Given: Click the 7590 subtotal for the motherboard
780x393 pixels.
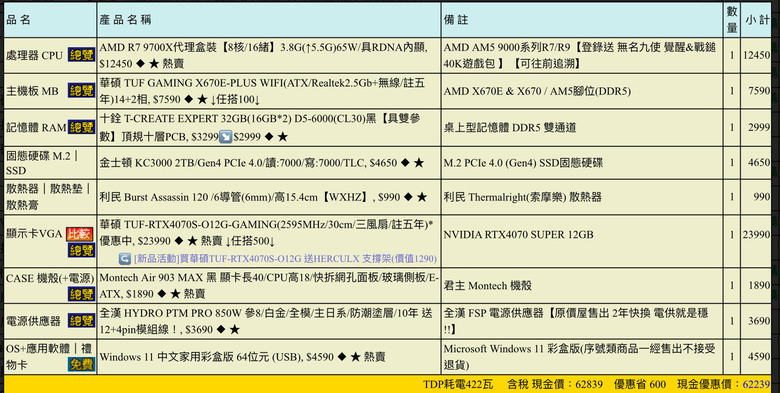Looking at the screenshot, I should coord(759,91).
